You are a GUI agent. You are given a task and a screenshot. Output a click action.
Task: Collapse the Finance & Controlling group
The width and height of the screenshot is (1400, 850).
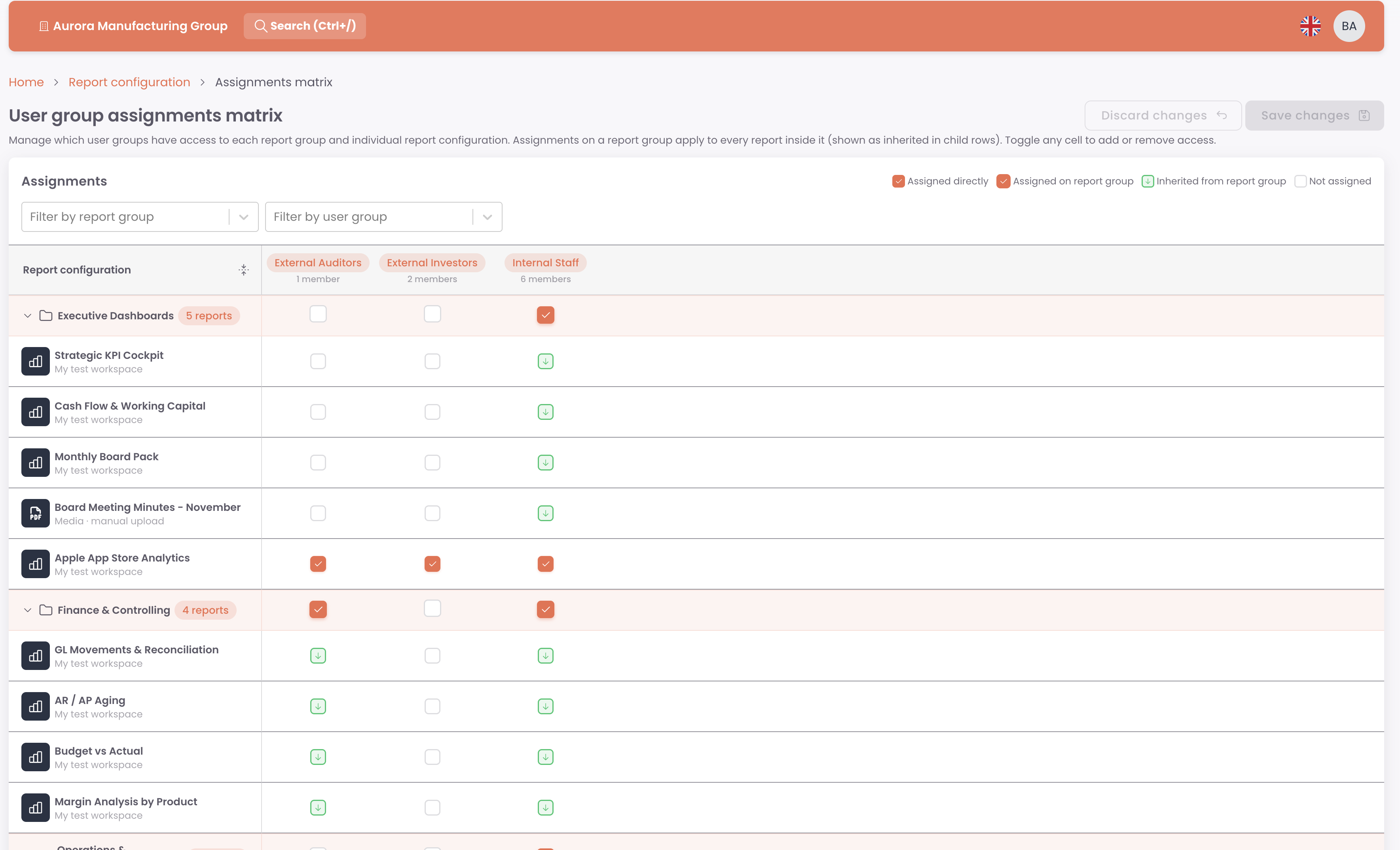pos(27,610)
